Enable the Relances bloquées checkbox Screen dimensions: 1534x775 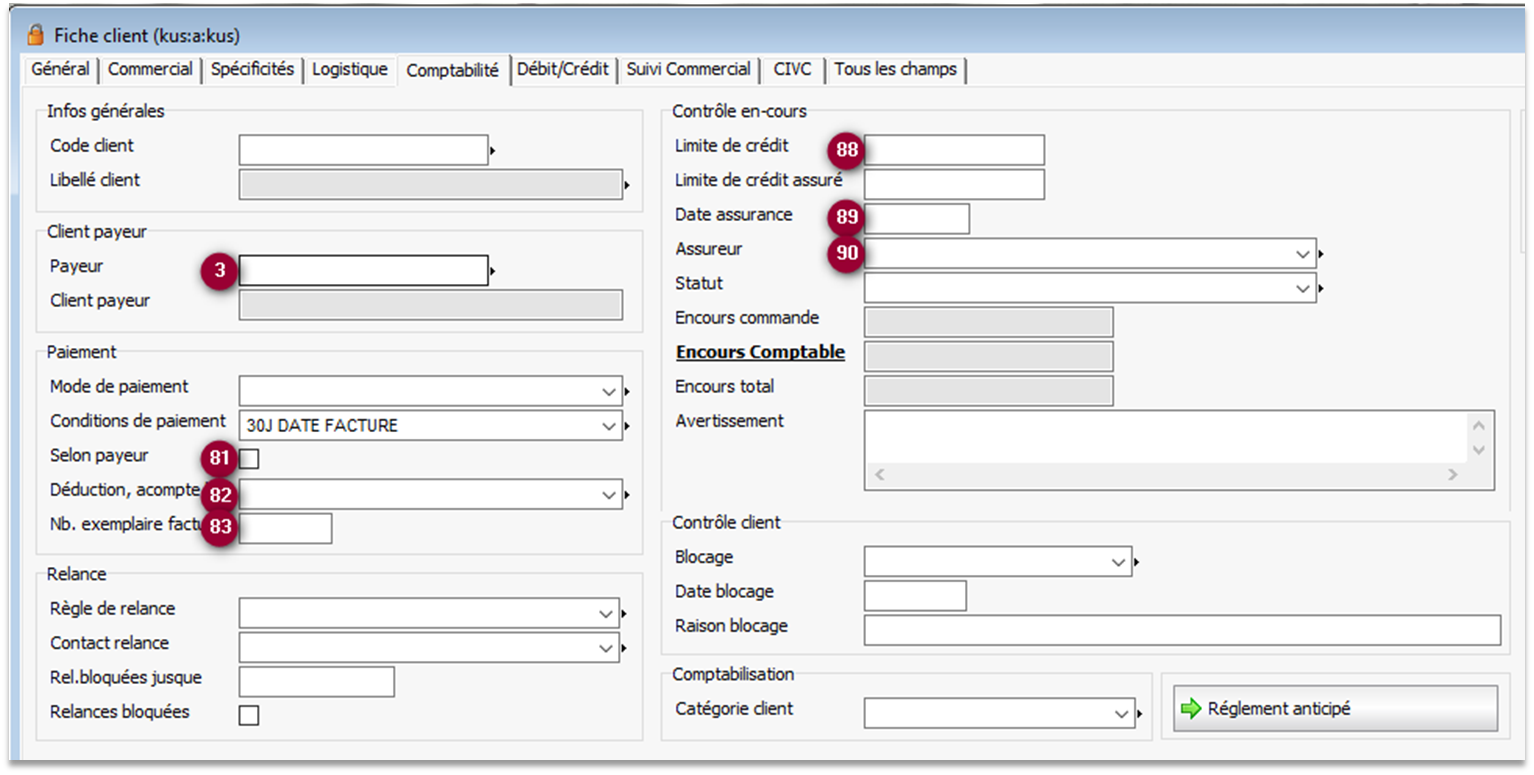coord(249,715)
